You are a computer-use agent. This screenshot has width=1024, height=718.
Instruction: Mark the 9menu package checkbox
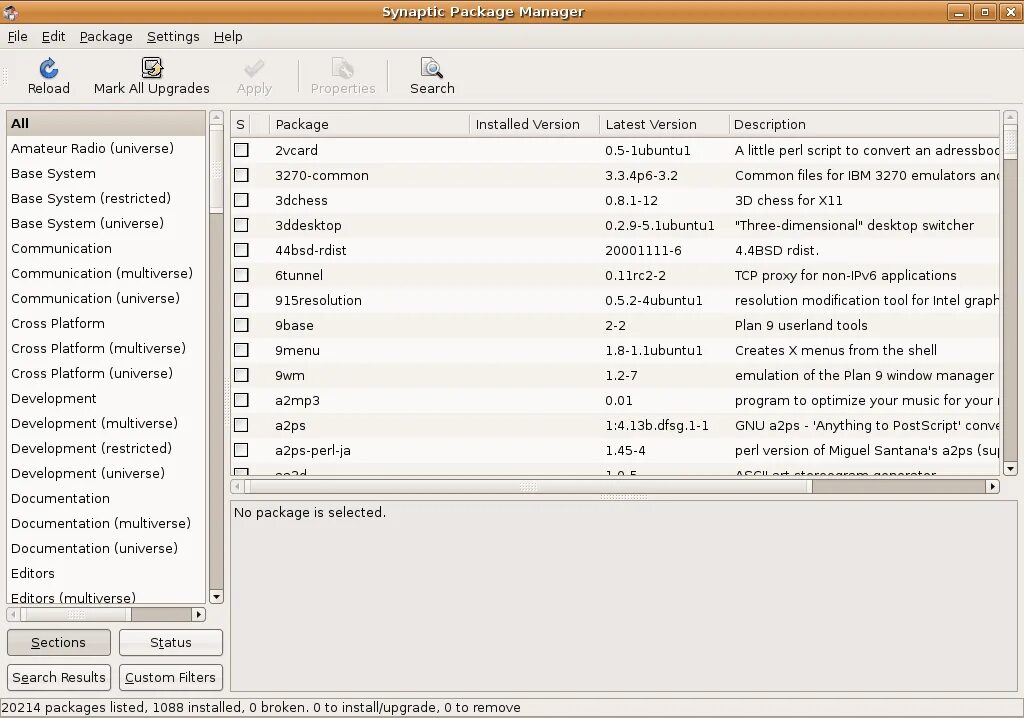(x=242, y=350)
